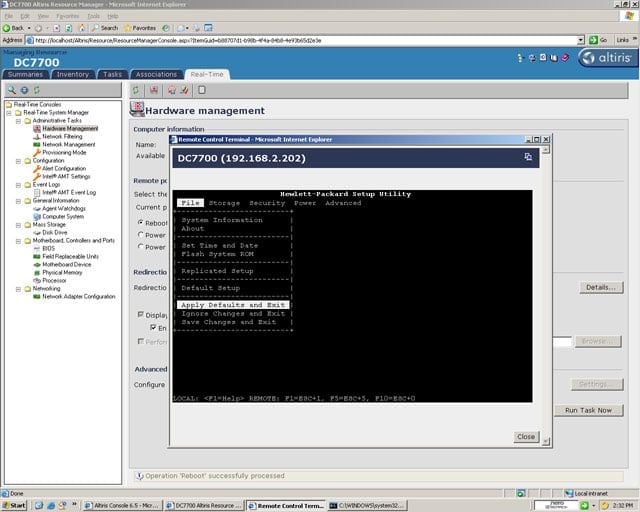
Task: Select Network Filtering in the tree
Action: (x=62, y=136)
